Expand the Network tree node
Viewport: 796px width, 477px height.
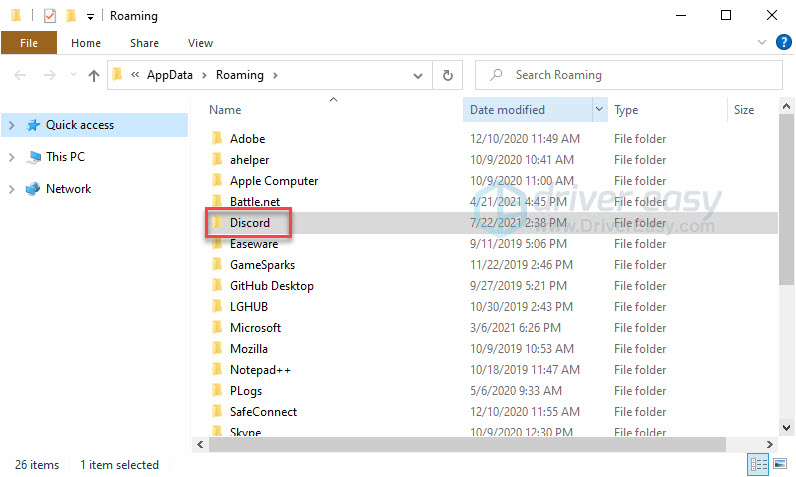pyautogui.click(x=12, y=190)
